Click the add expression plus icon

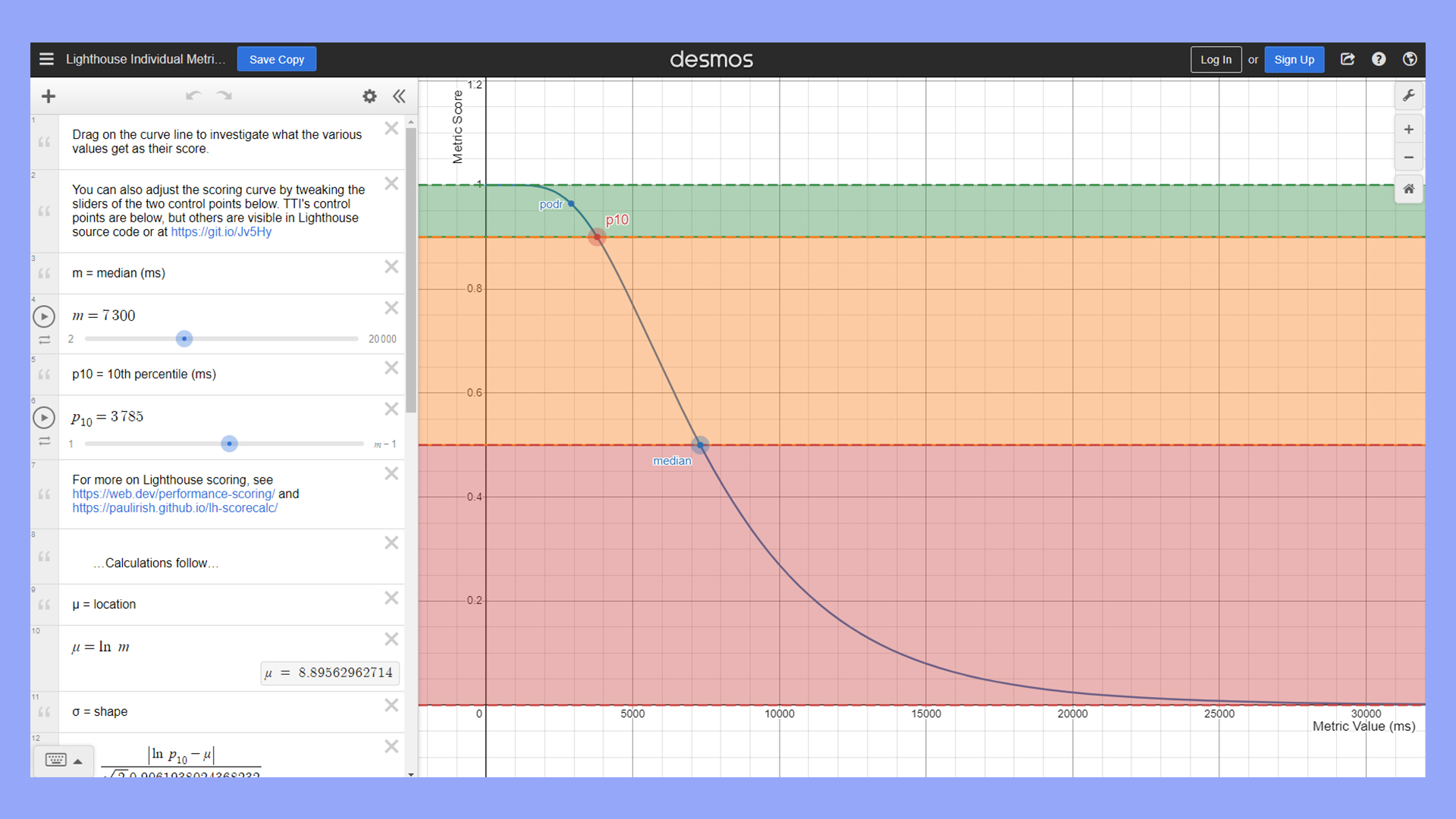point(48,96)
